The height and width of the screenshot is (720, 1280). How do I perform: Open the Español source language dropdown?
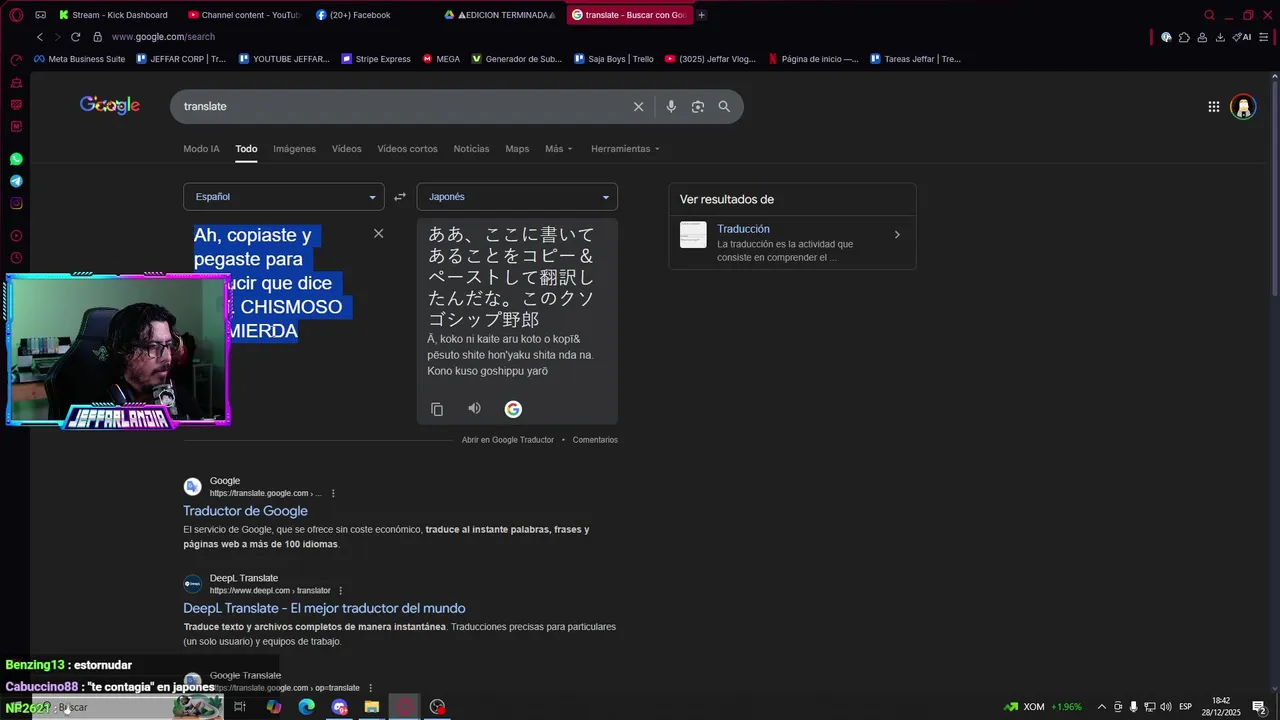pos(284,197)
